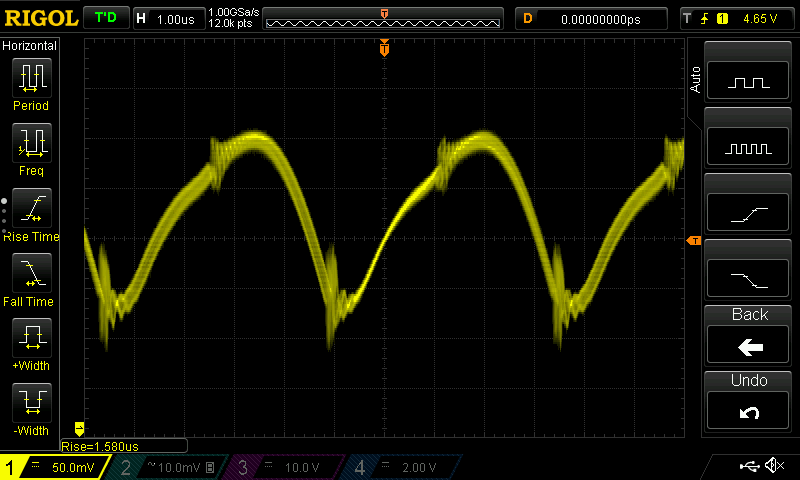
Task: Select the Rise Time measurement icon
Action: (32, 208)
